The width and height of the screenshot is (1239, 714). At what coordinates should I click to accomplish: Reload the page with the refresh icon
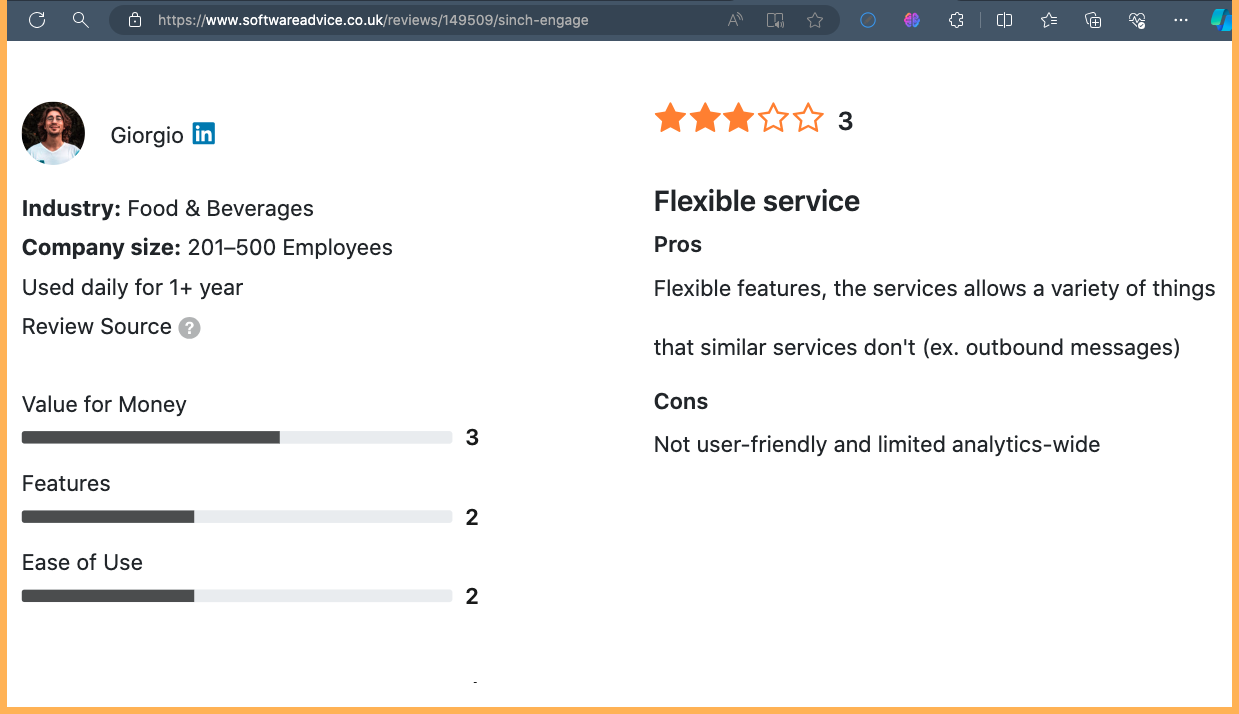37,20
